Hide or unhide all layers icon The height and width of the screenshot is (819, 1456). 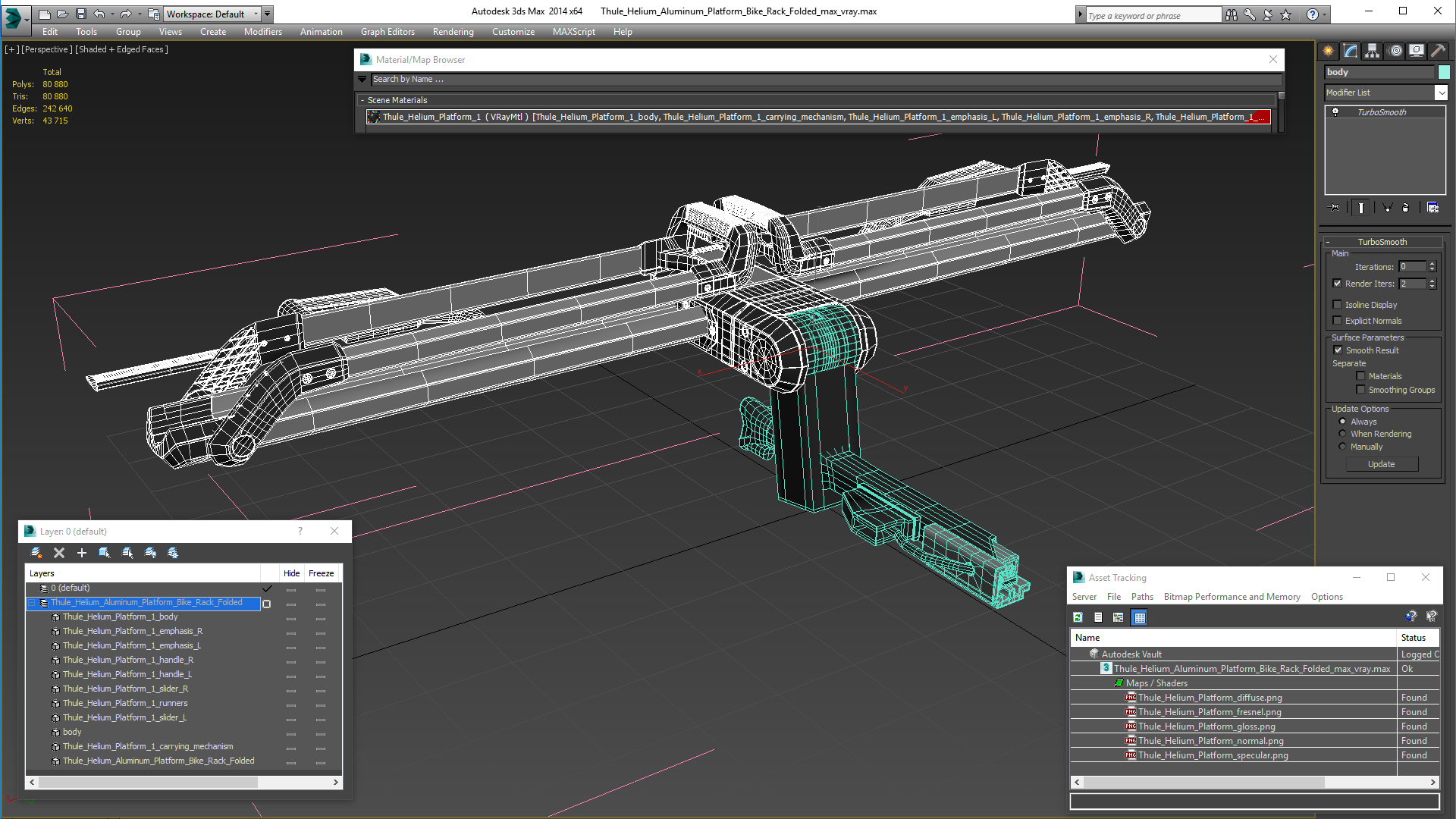(x=150, y=553)
